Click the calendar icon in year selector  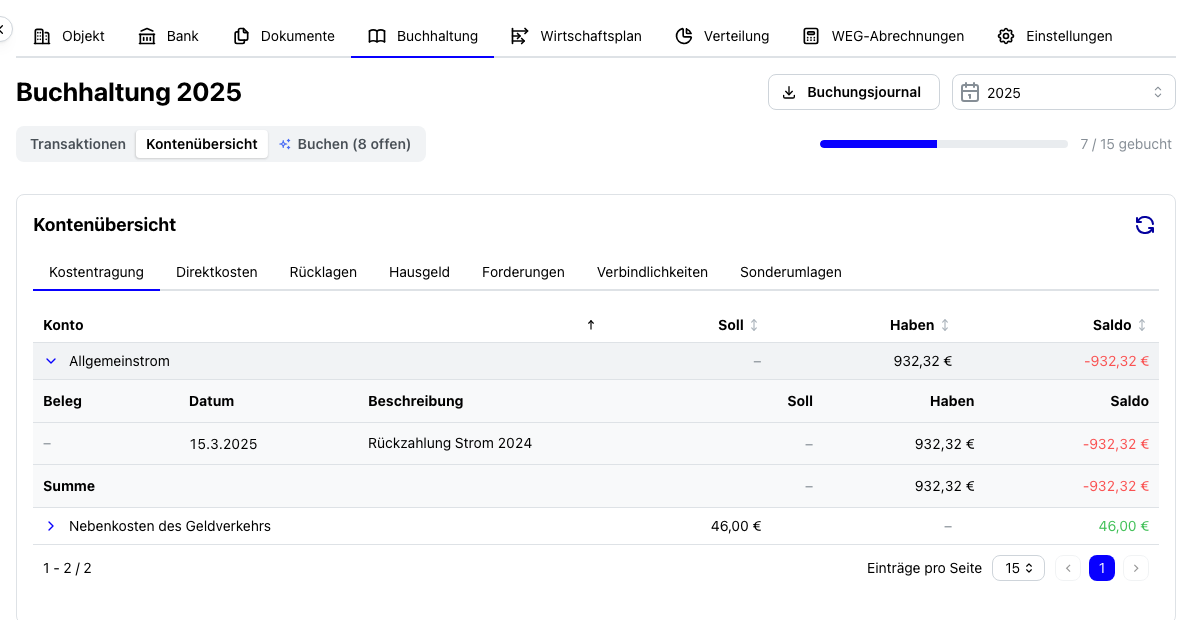click(x=970, y=93)
